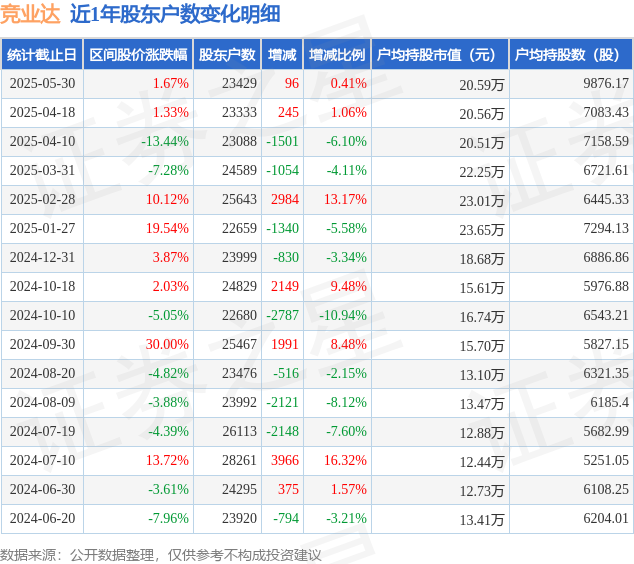634x564 pixels.
Task: Select date cell 2024-08-20
Action: point(42,373)
